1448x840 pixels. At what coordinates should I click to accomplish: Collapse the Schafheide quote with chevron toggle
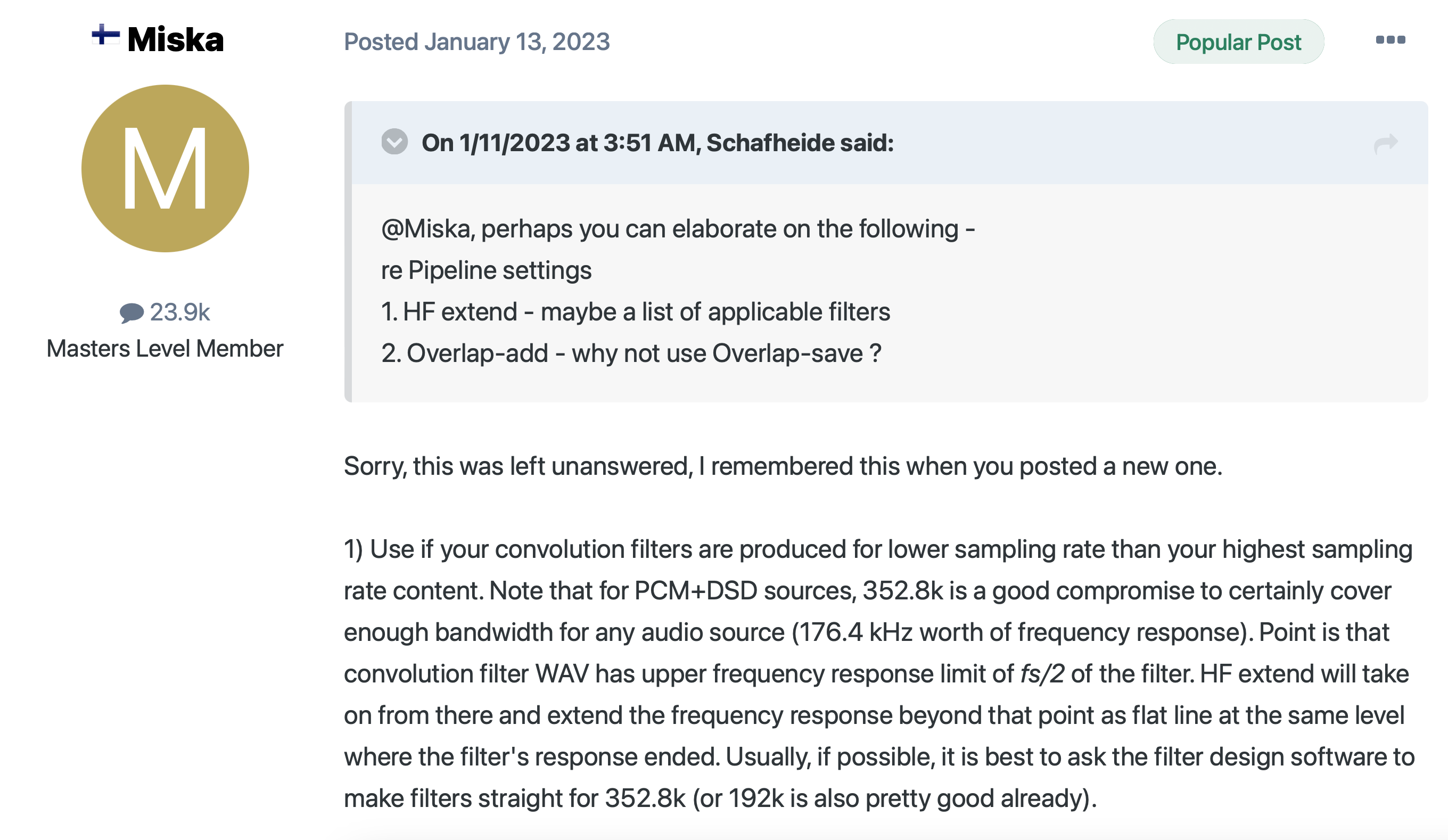(x=394, y=142)
